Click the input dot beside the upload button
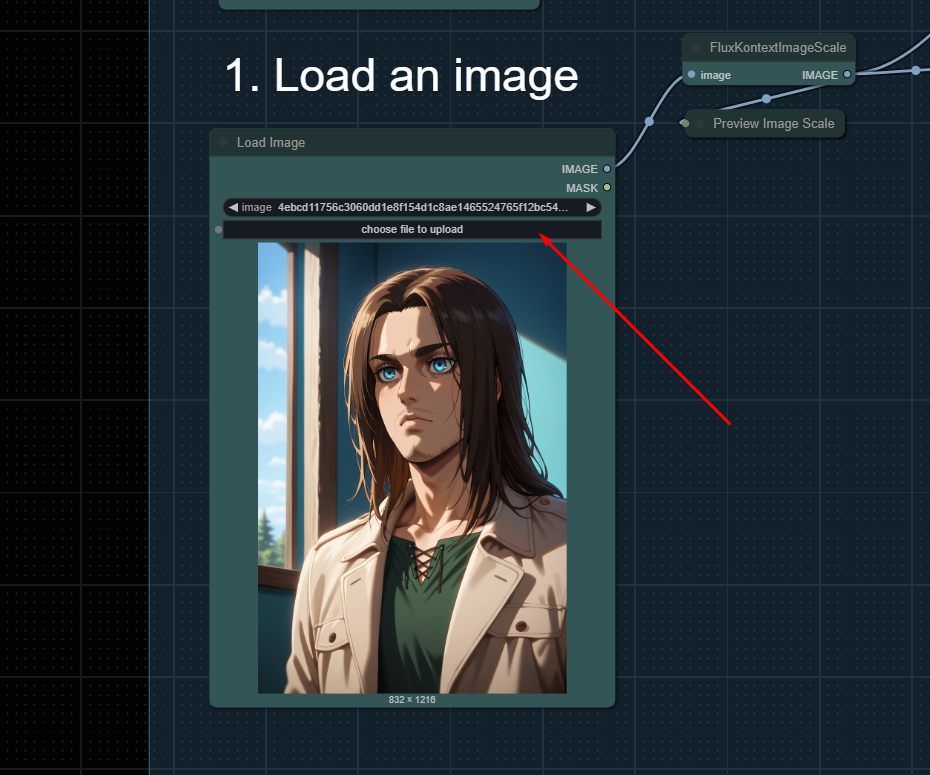The width and height of the screenshot is (930, 775). [218, 229]
